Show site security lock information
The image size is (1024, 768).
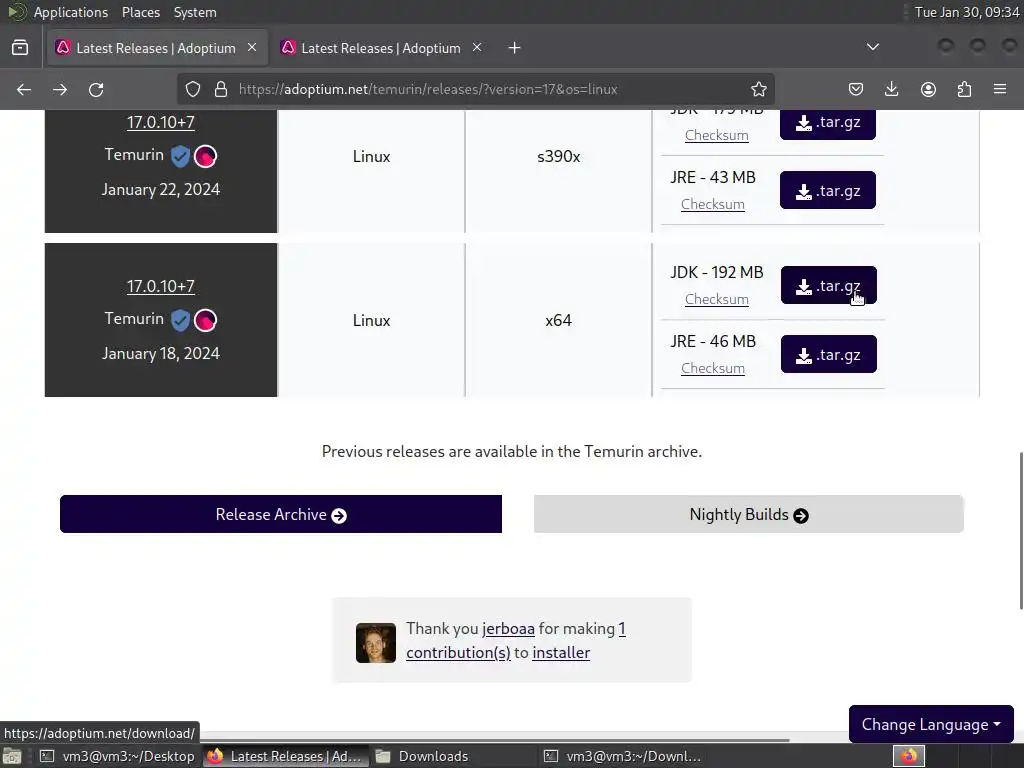point(221,89)
